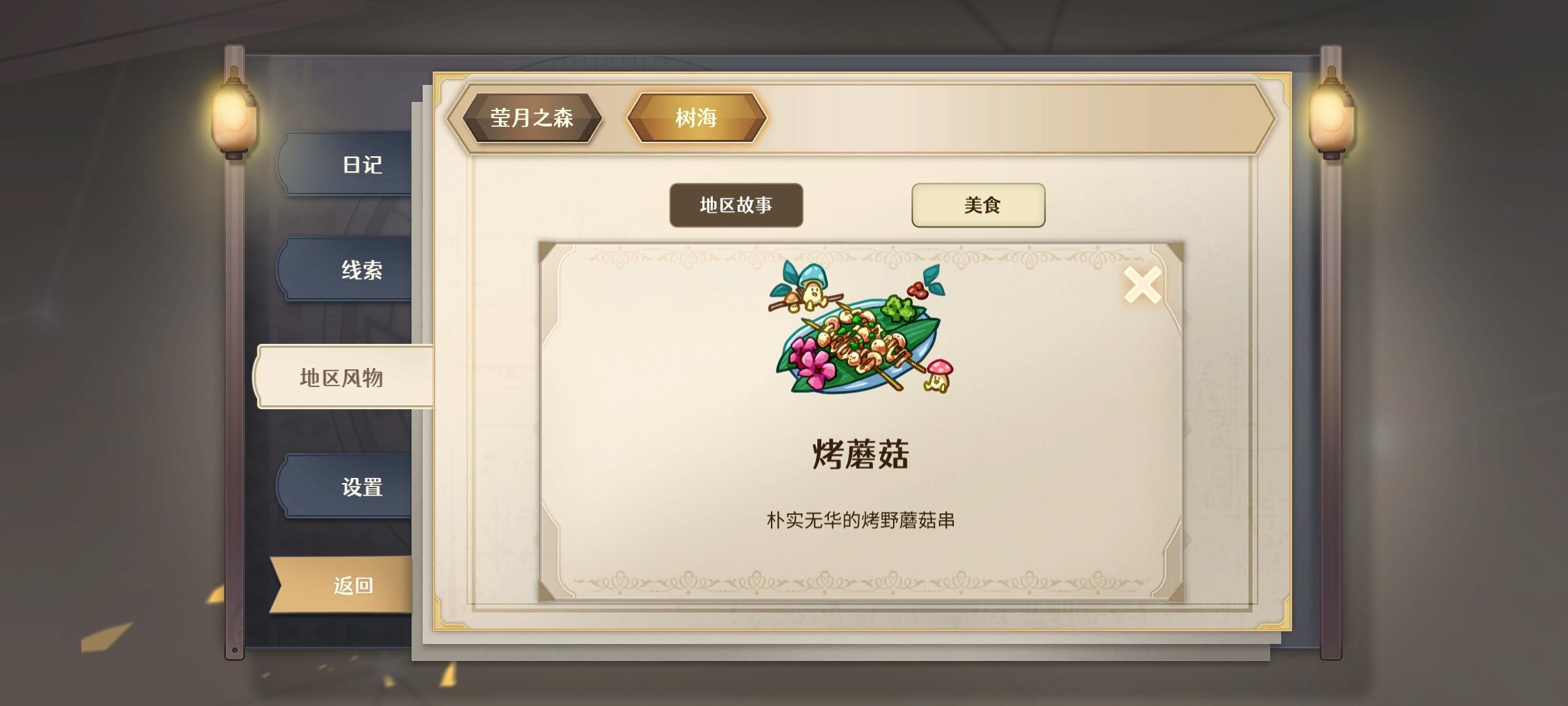Close the 烤蘑菇 detail card
The image size is (1568, 706).
click(1142, 284)
